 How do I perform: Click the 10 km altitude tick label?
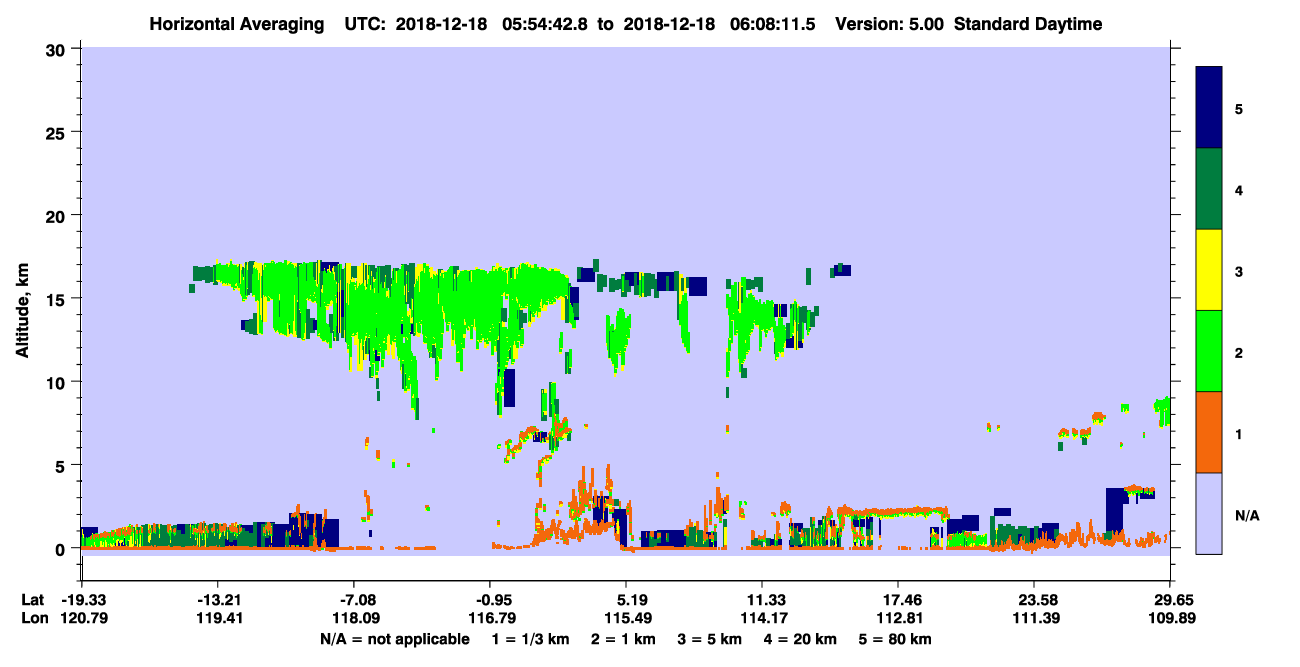pos(57,382)
